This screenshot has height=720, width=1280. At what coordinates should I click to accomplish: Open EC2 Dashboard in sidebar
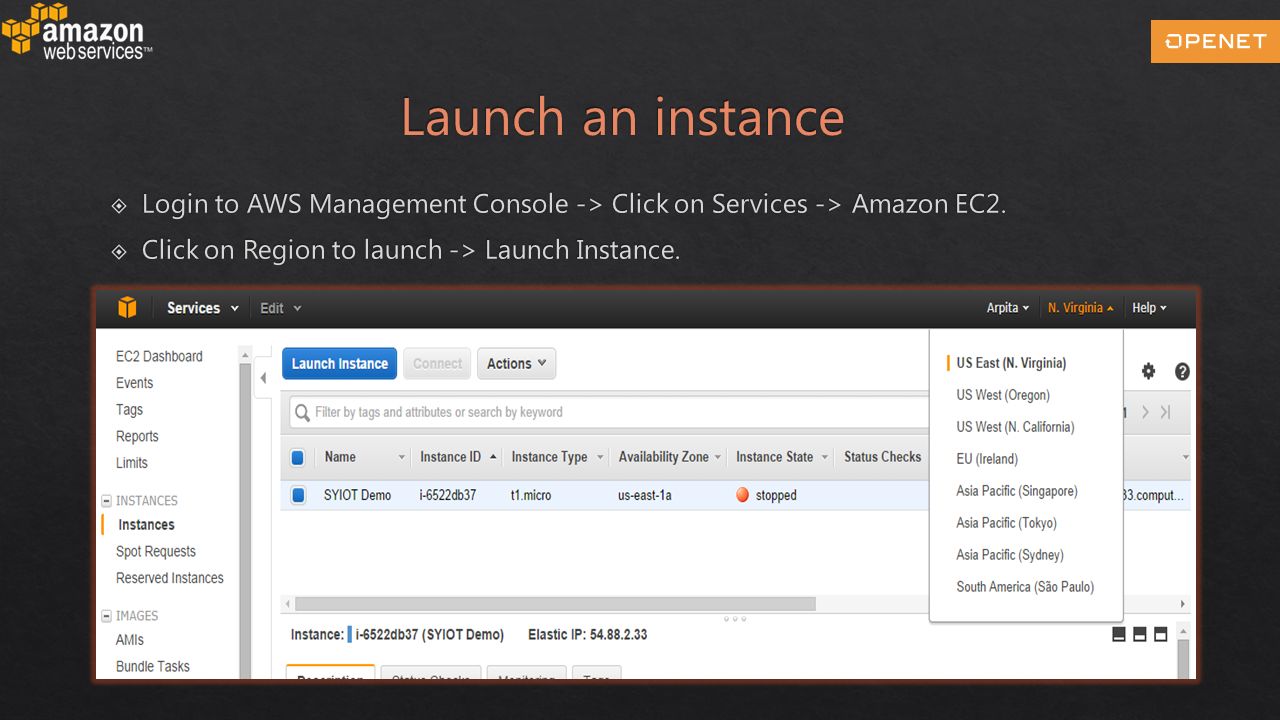pyautogui.click(x=159, y=356)
